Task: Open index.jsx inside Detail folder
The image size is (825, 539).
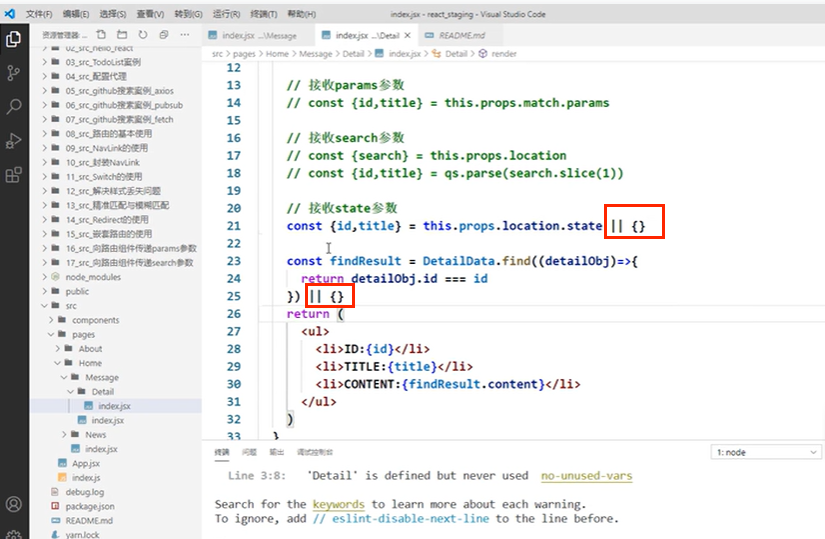Action: (116, 406)
